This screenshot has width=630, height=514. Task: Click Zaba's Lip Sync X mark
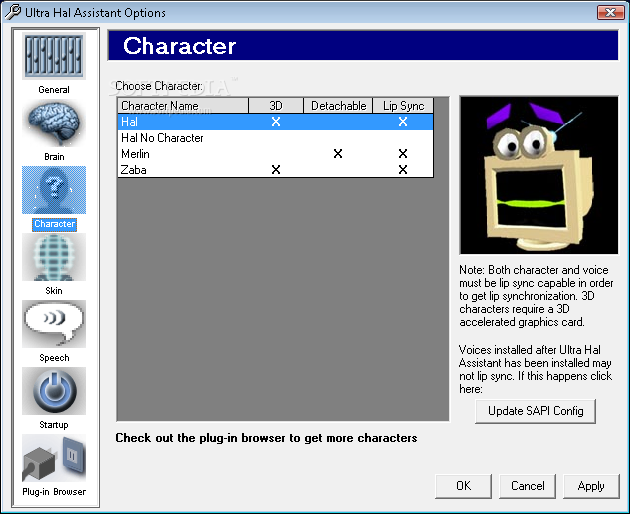403,170
